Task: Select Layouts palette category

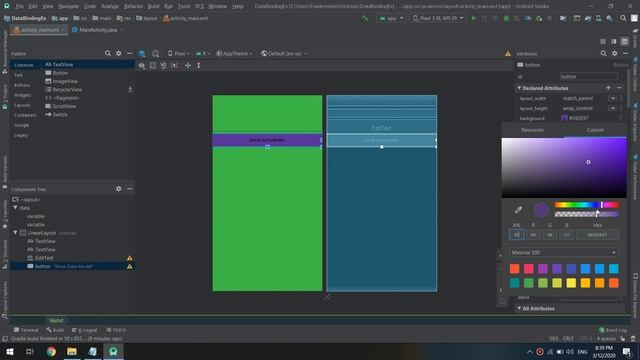Action: [22, 105]
